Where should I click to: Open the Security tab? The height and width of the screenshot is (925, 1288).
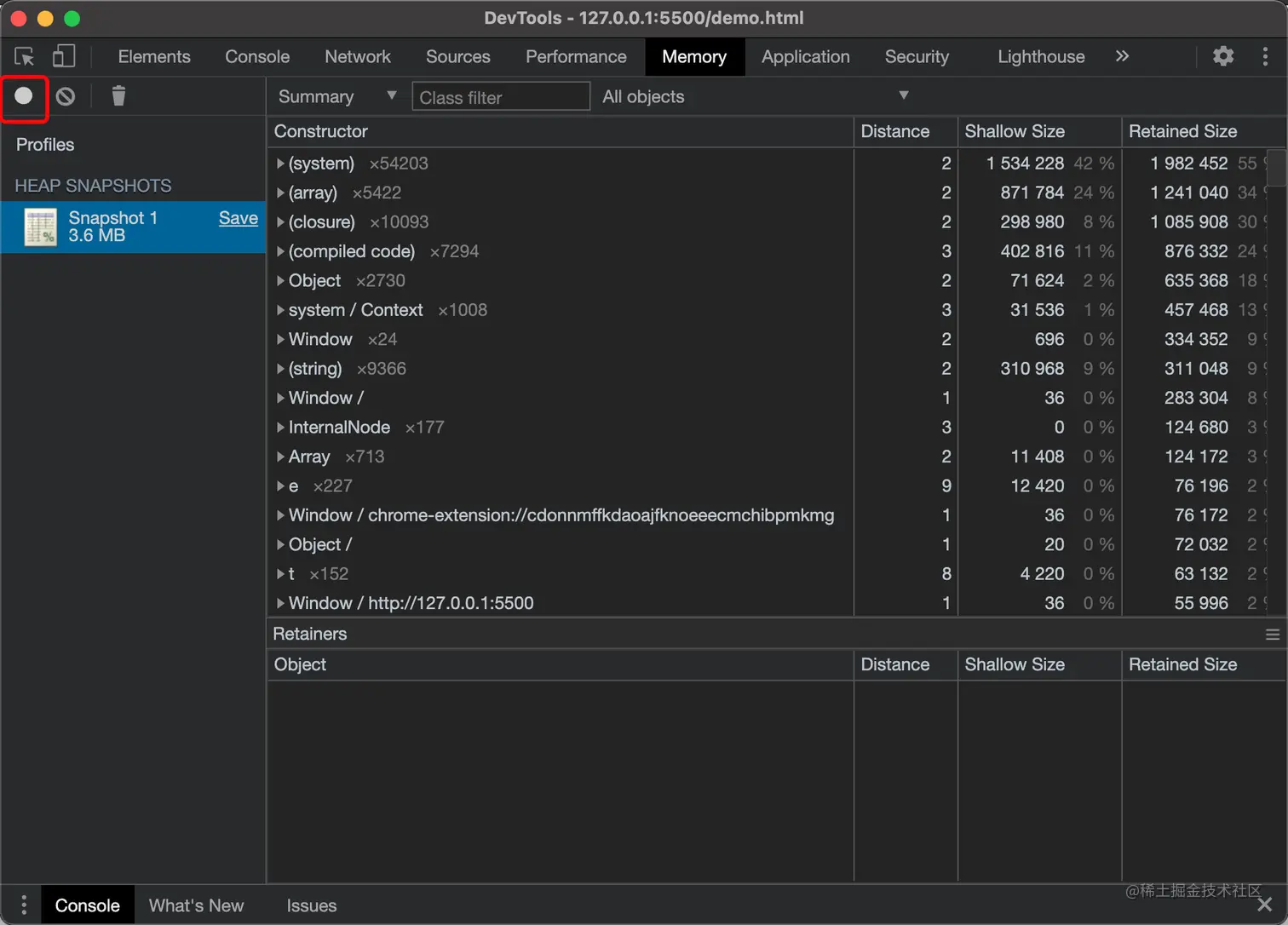[x=917, y=56]
